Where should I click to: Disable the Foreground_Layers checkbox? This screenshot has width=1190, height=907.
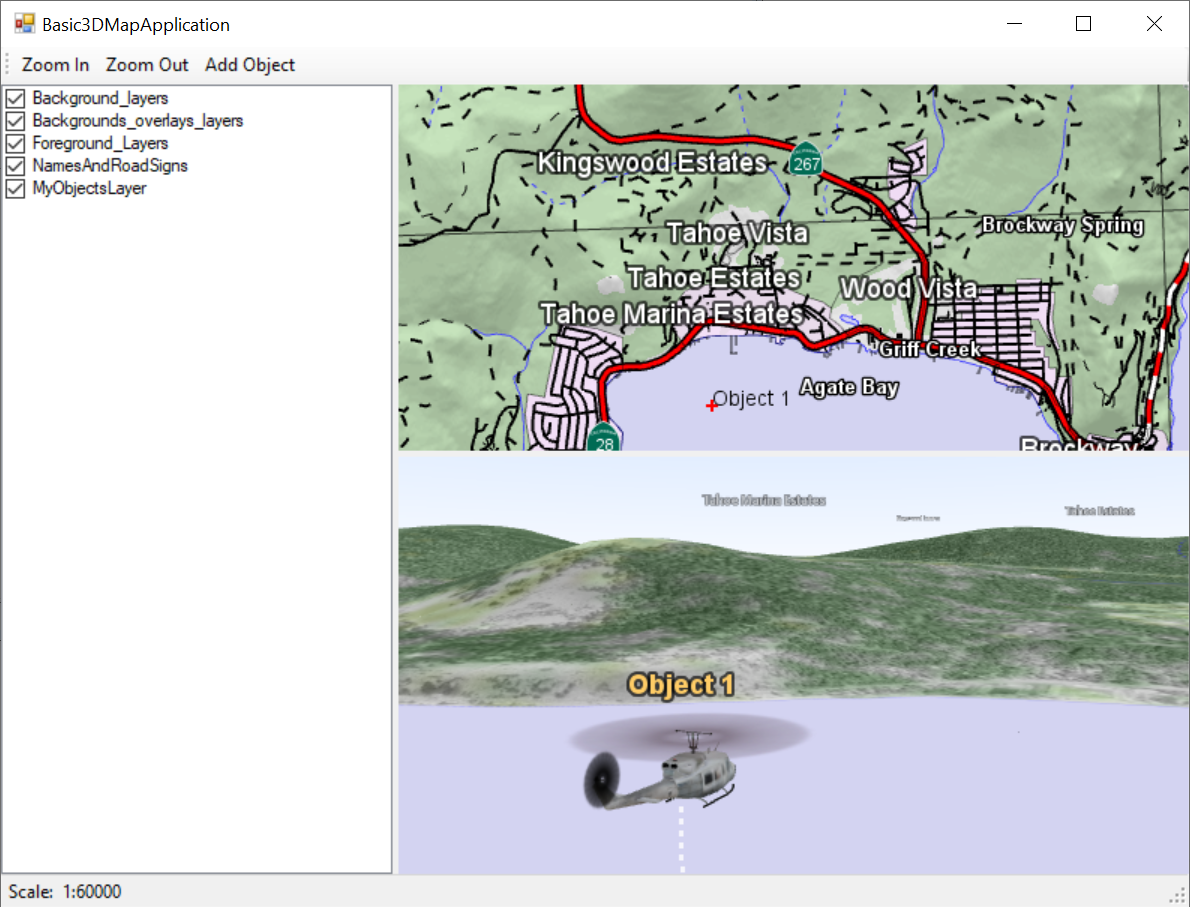16,143
